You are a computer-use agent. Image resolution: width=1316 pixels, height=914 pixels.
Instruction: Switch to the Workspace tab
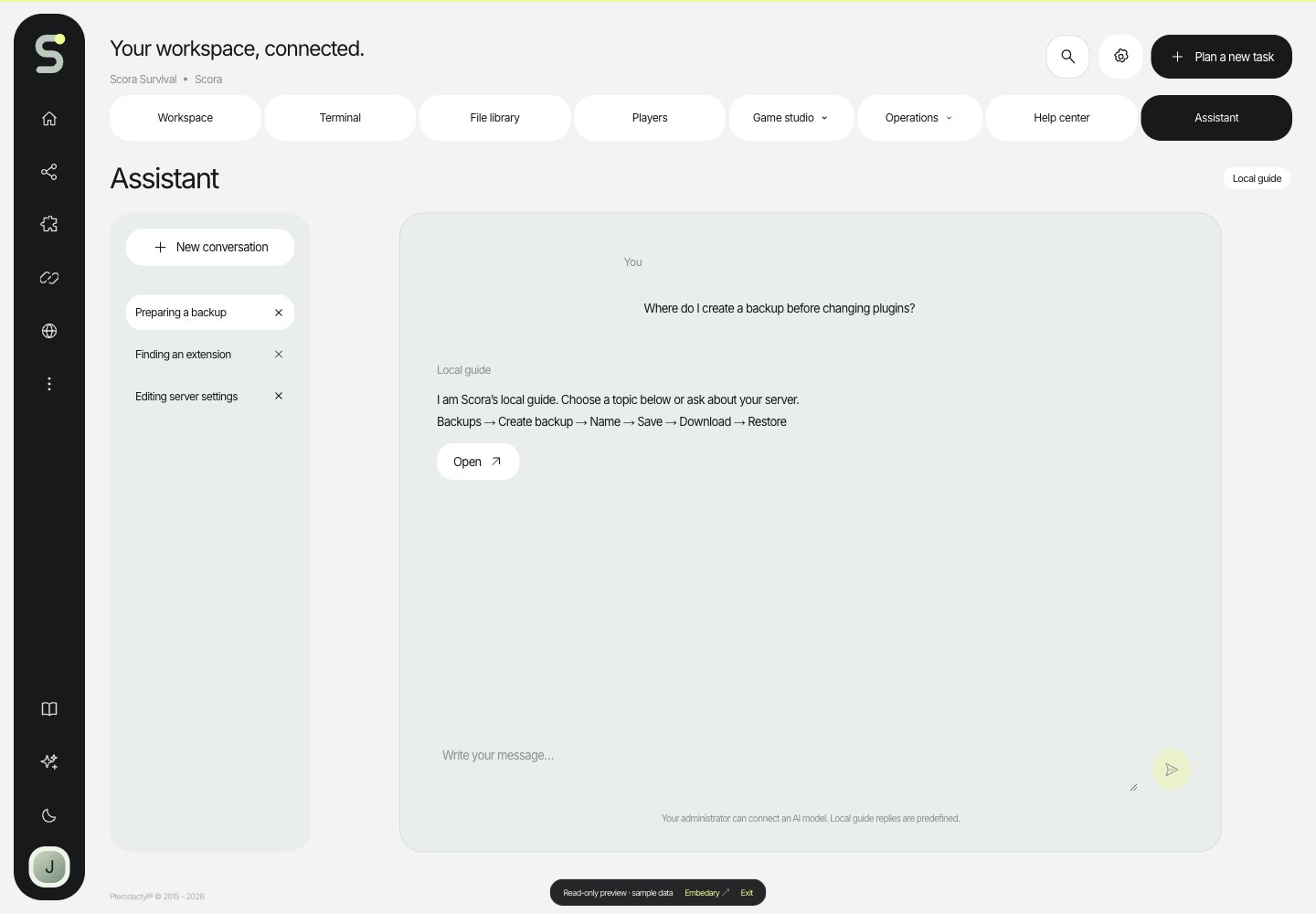[186, 118]
